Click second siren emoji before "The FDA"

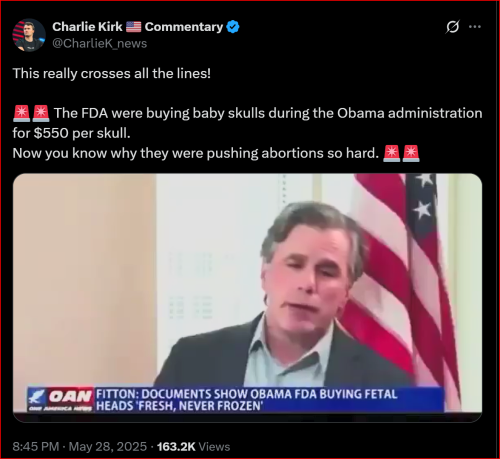pos(41,113)
